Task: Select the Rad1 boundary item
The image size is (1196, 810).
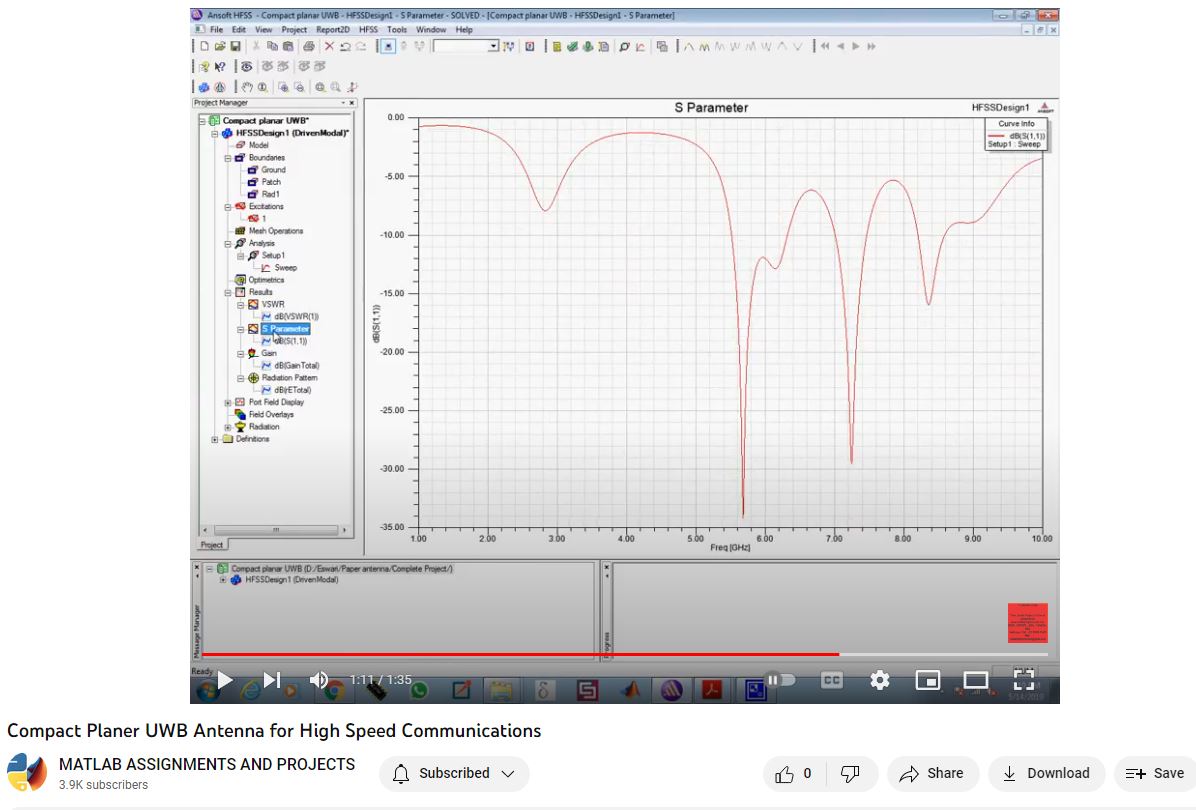Action: (x=270, y=194)
